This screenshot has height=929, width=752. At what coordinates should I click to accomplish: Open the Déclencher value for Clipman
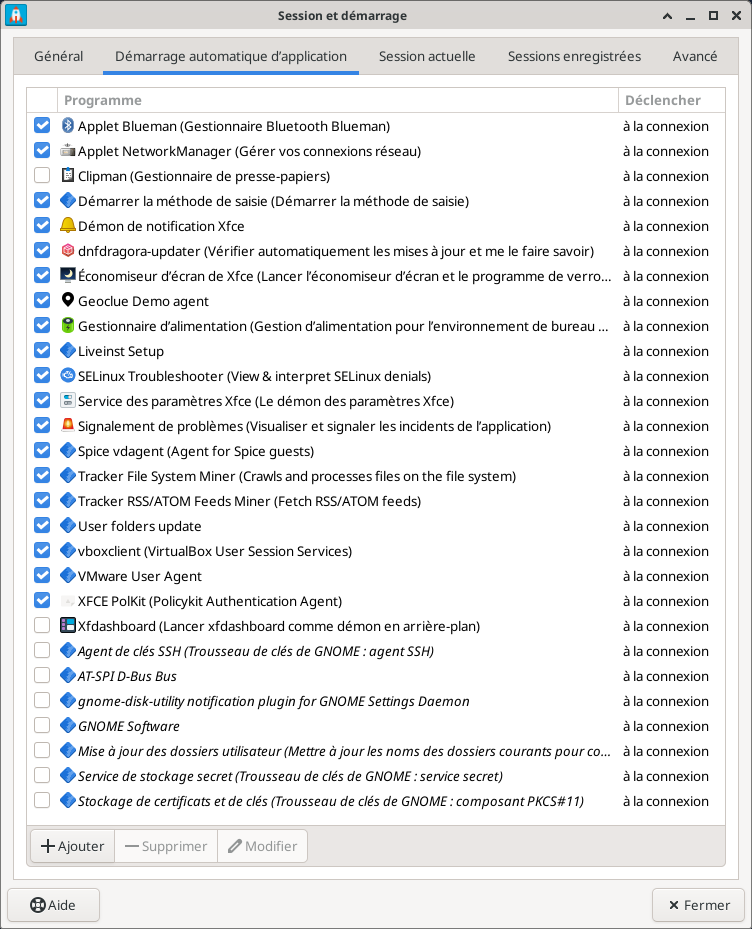(665, 176)
